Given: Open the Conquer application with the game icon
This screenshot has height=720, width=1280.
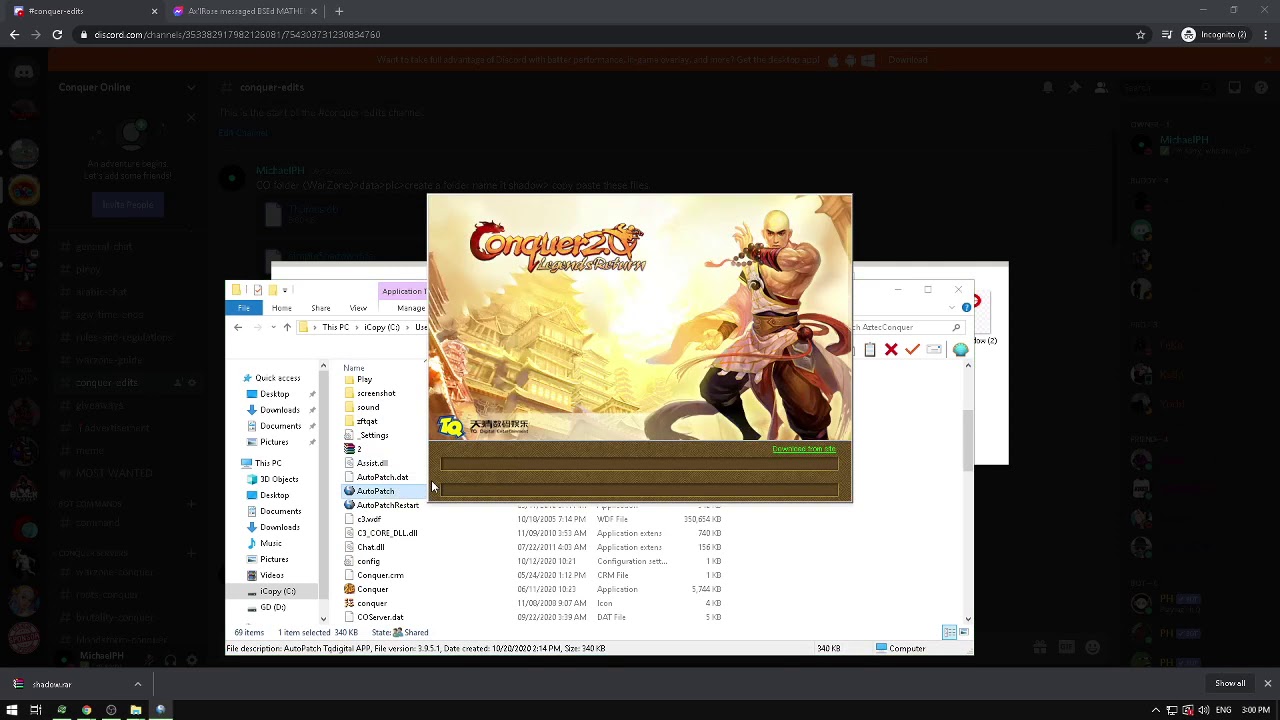Looking at the screenshot, I should point(366,589).
